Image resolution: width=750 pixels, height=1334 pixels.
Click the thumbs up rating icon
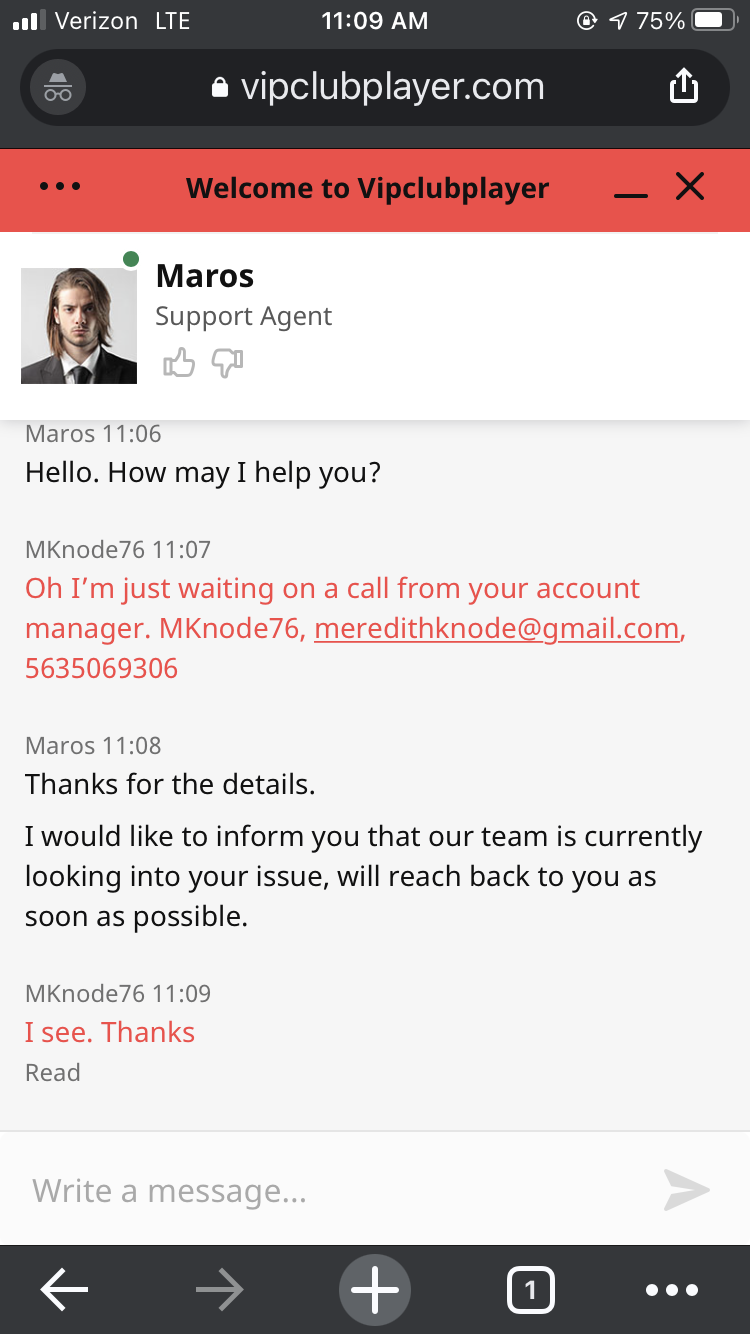tap(179, 362)
